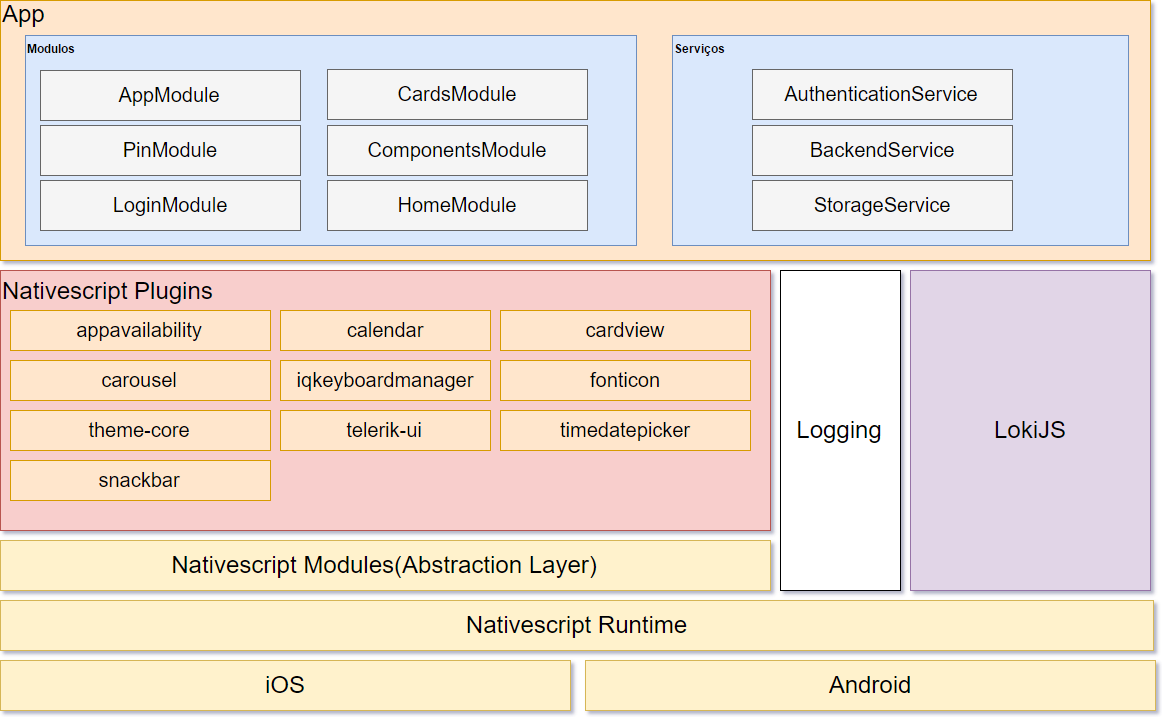Click the PinModule box

pos(170,150)
